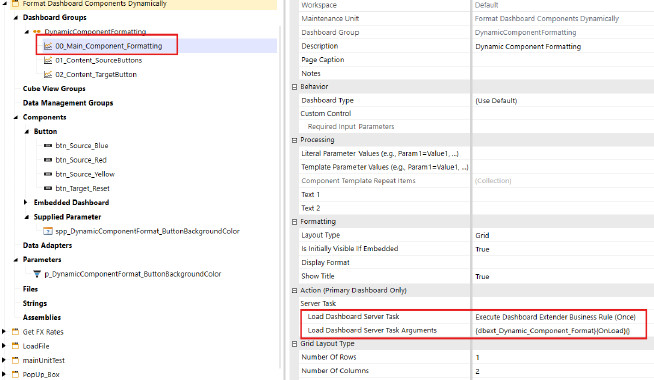The height and width of the screenshot is (380, 654).
Task: Select the Files node
Action: click(x=30, y=289)
